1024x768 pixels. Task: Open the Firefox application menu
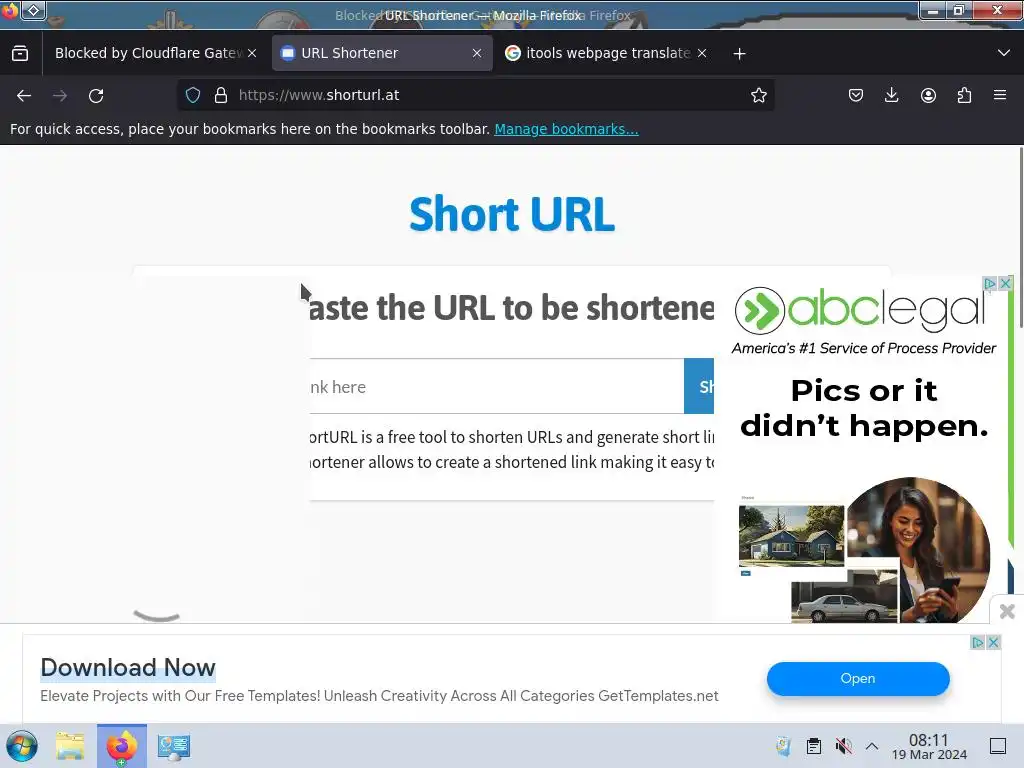click(x=1000, y=95)
